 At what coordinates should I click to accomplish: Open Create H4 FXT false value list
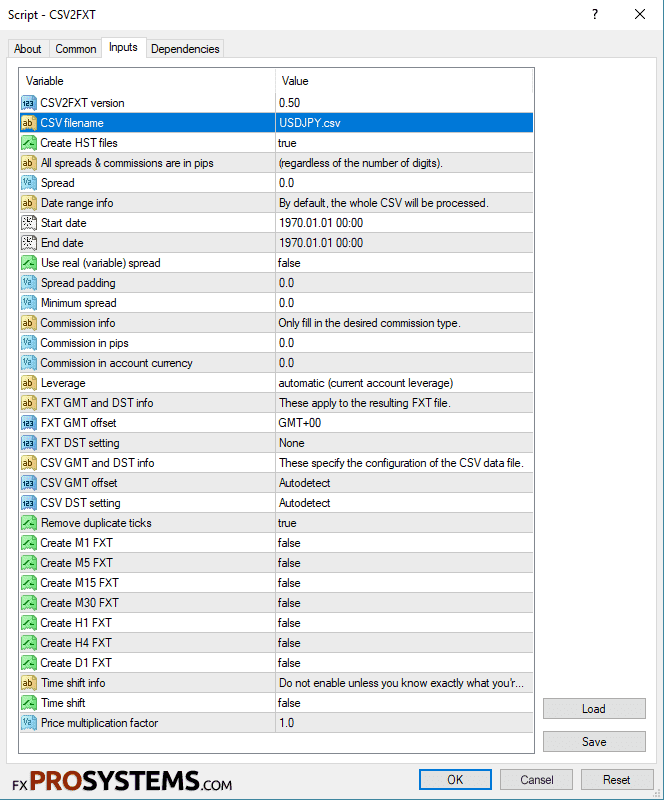coord(404,643)
